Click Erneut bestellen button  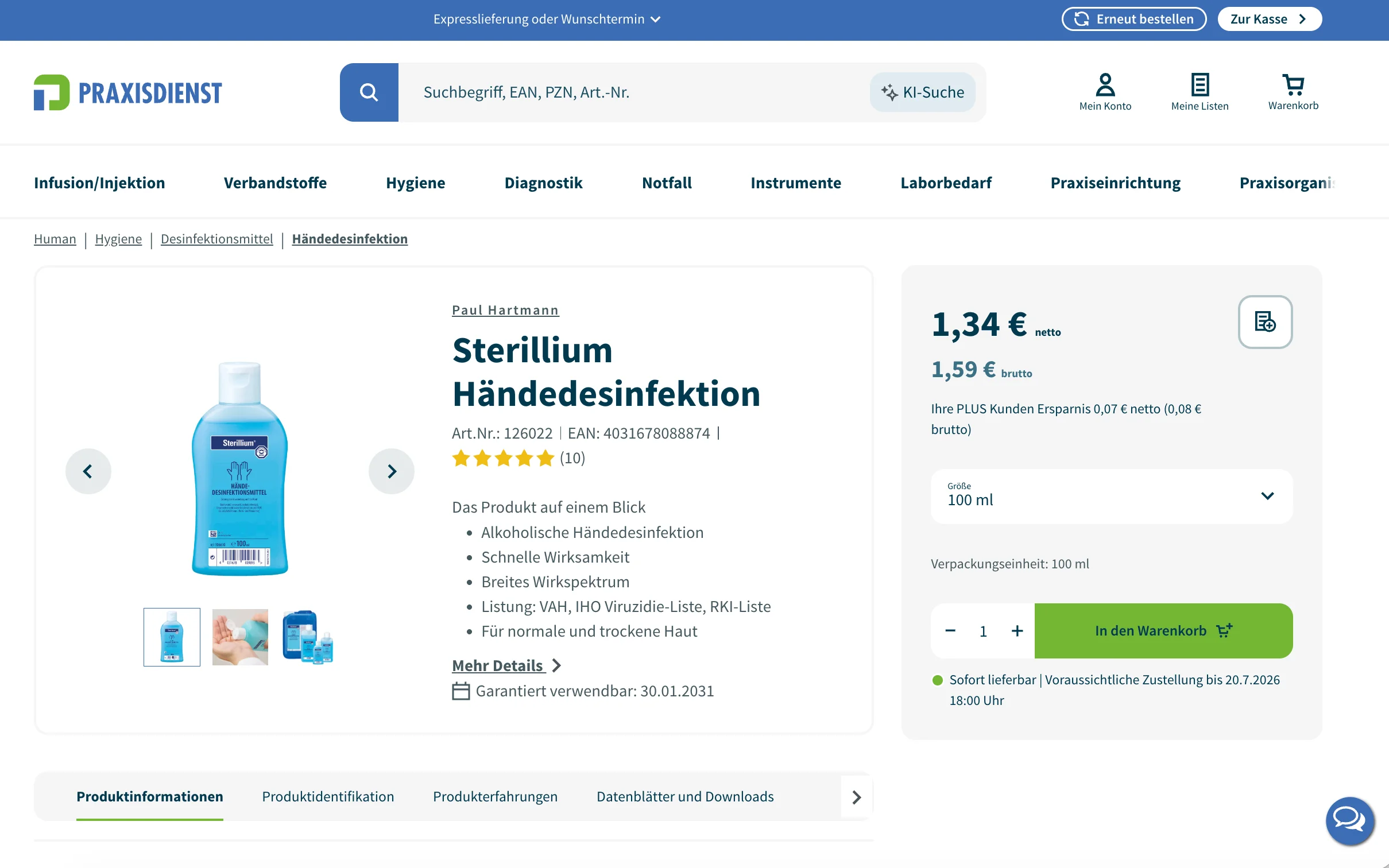click(x=1133, y=19)
